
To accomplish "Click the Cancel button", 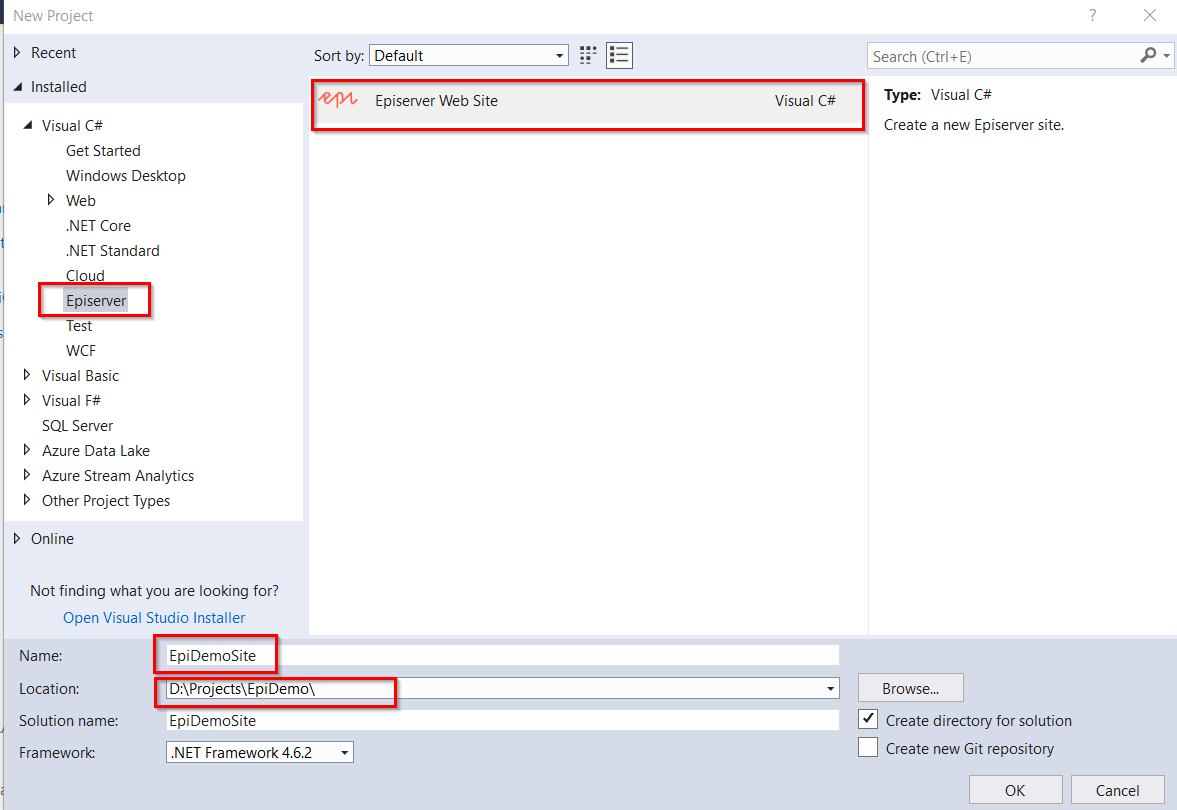I will pos(1117,790).
